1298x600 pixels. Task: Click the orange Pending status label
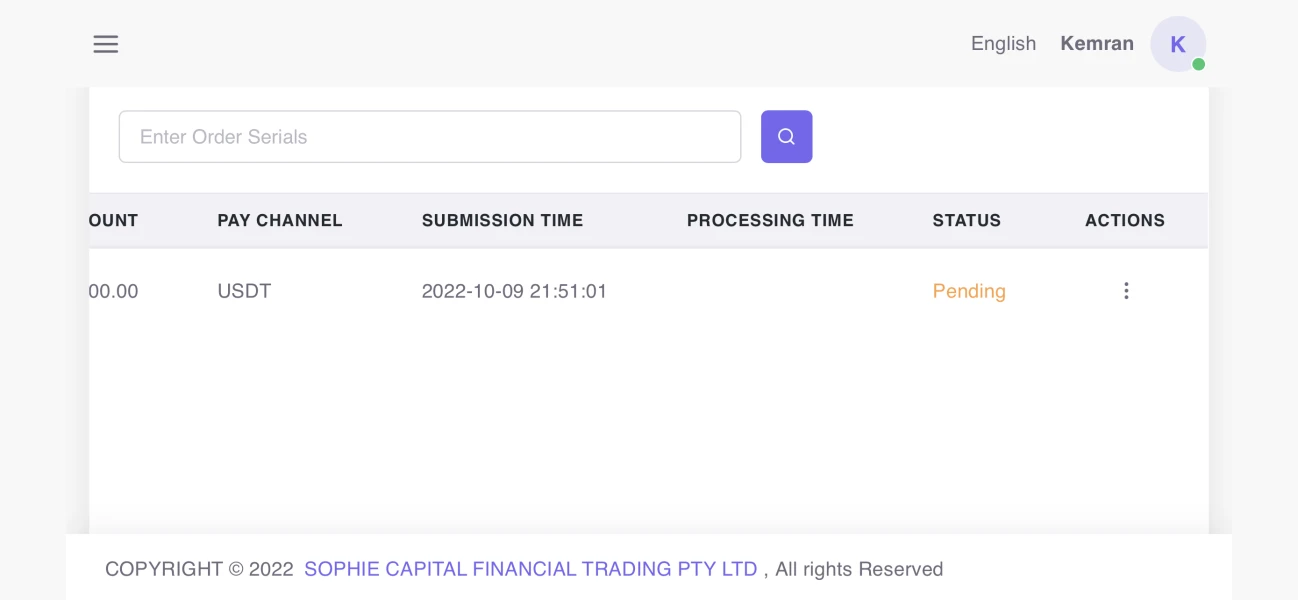pyautogui.click(x=969, y=292)
